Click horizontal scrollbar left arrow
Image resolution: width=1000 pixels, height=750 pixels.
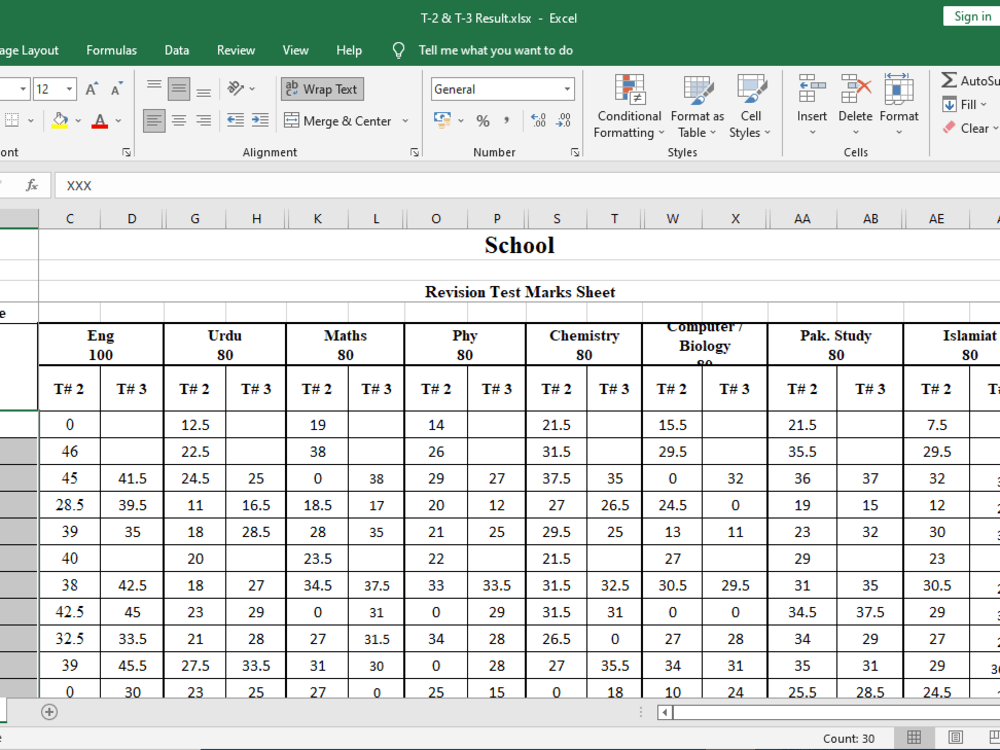click(x=665, y=712)
